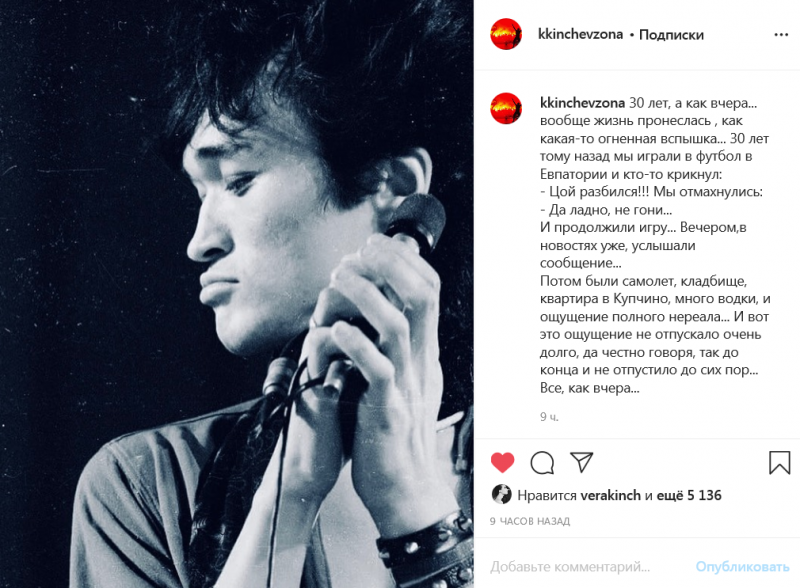The height and width of the screenshot is (588, 800).
Task: Click the 9 ЧАСОВ НАЗАД timestamp
Action: click(x=530, y=521)
